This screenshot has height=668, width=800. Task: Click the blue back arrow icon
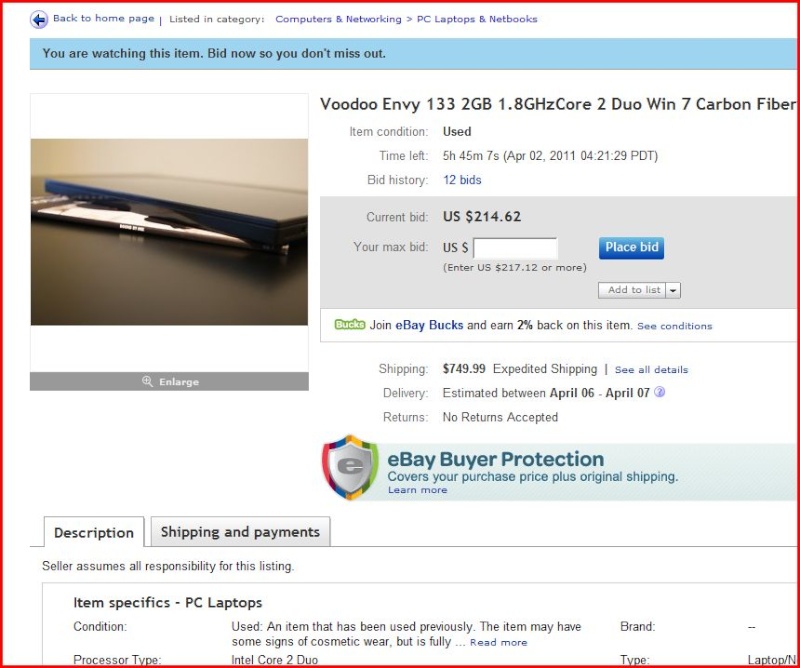click(x=39, y=19)
